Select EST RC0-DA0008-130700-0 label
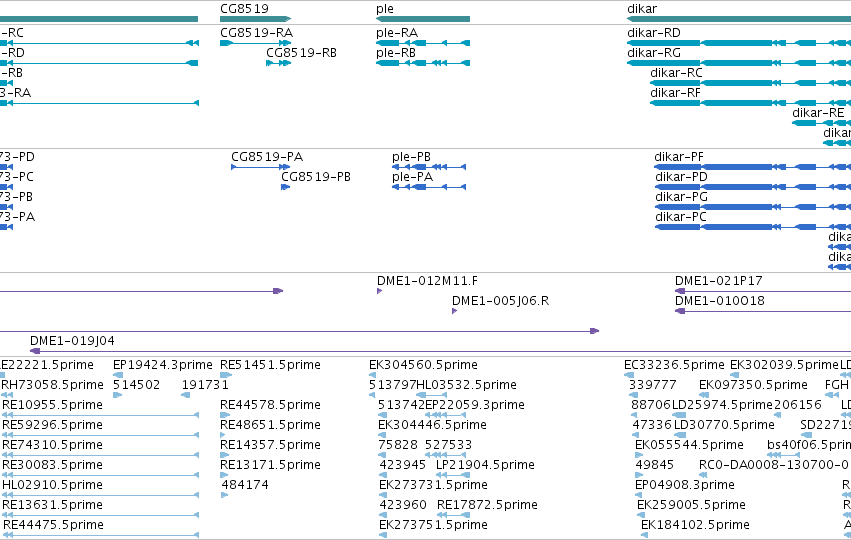Screen dimensions: 851x540 tap(773, 466)
